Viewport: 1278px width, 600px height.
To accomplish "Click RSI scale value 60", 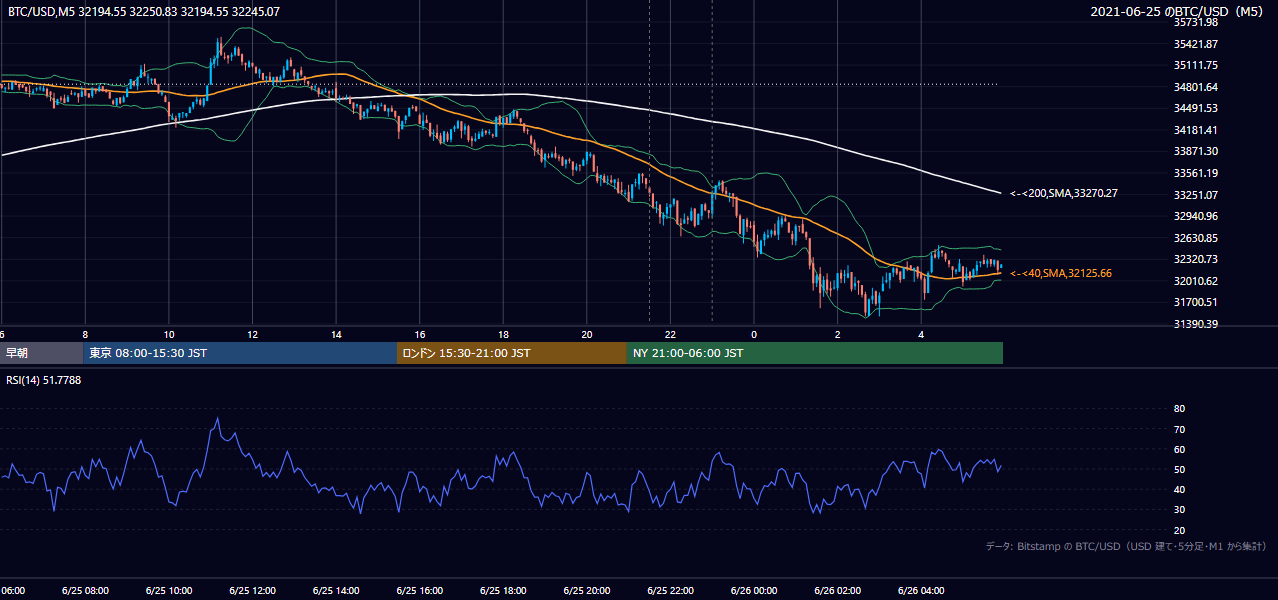I will click(1180, 449).
